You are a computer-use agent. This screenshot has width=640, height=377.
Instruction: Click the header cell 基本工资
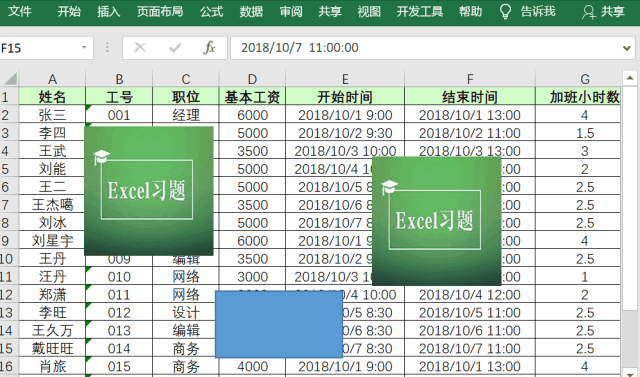click(252, 97)
